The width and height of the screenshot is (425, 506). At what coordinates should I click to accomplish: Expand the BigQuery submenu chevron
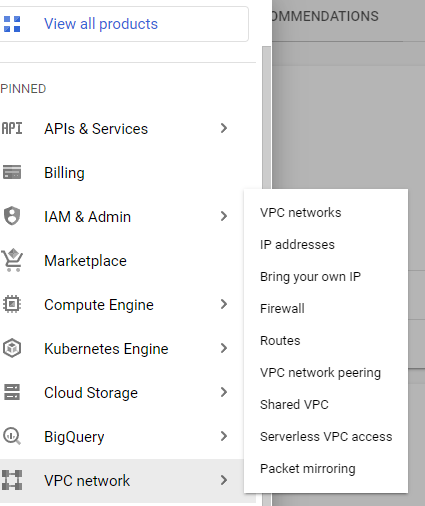pyautogui.click(x=224, y=436)
